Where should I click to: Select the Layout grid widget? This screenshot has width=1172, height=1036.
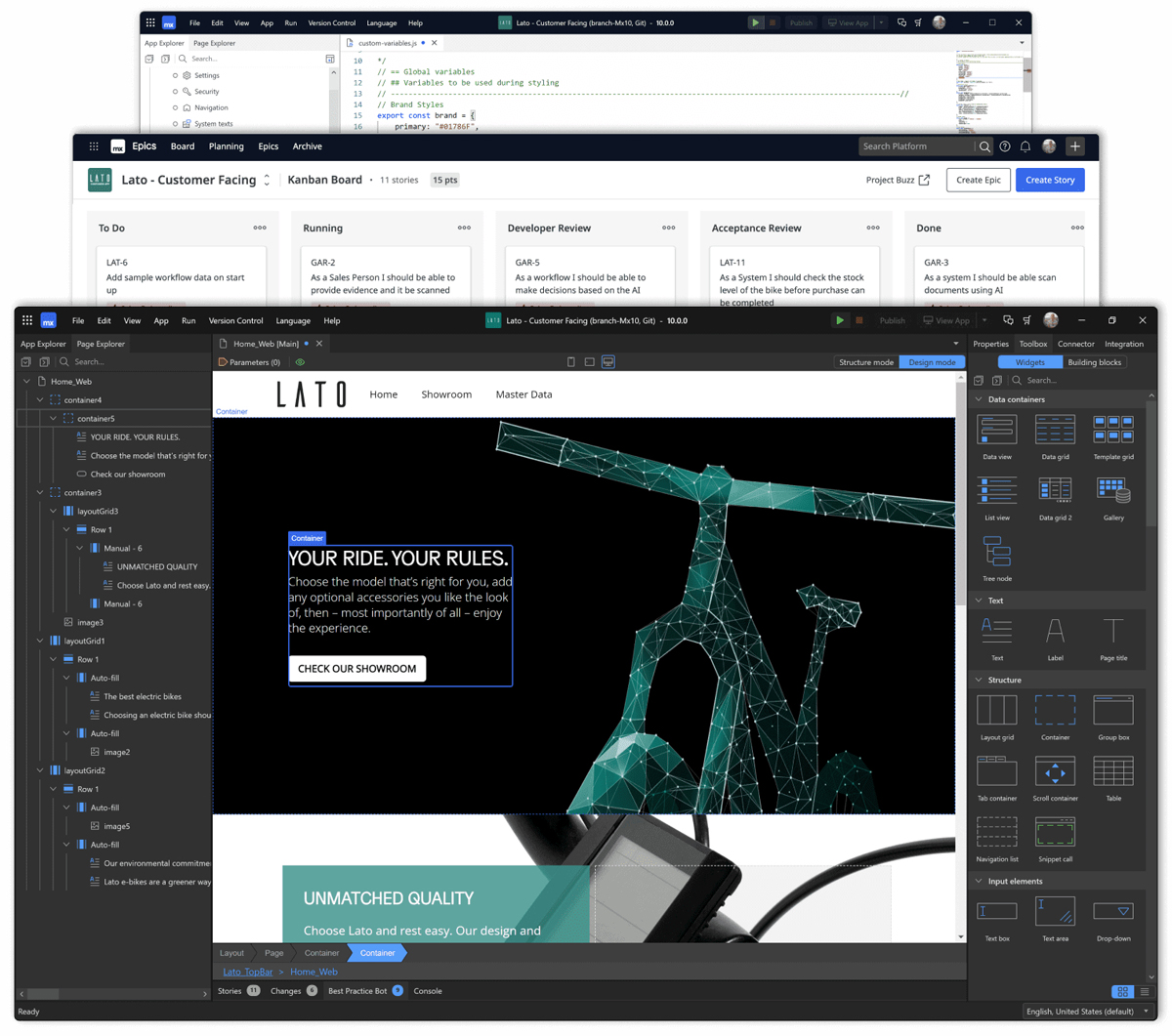click(996, 718)
